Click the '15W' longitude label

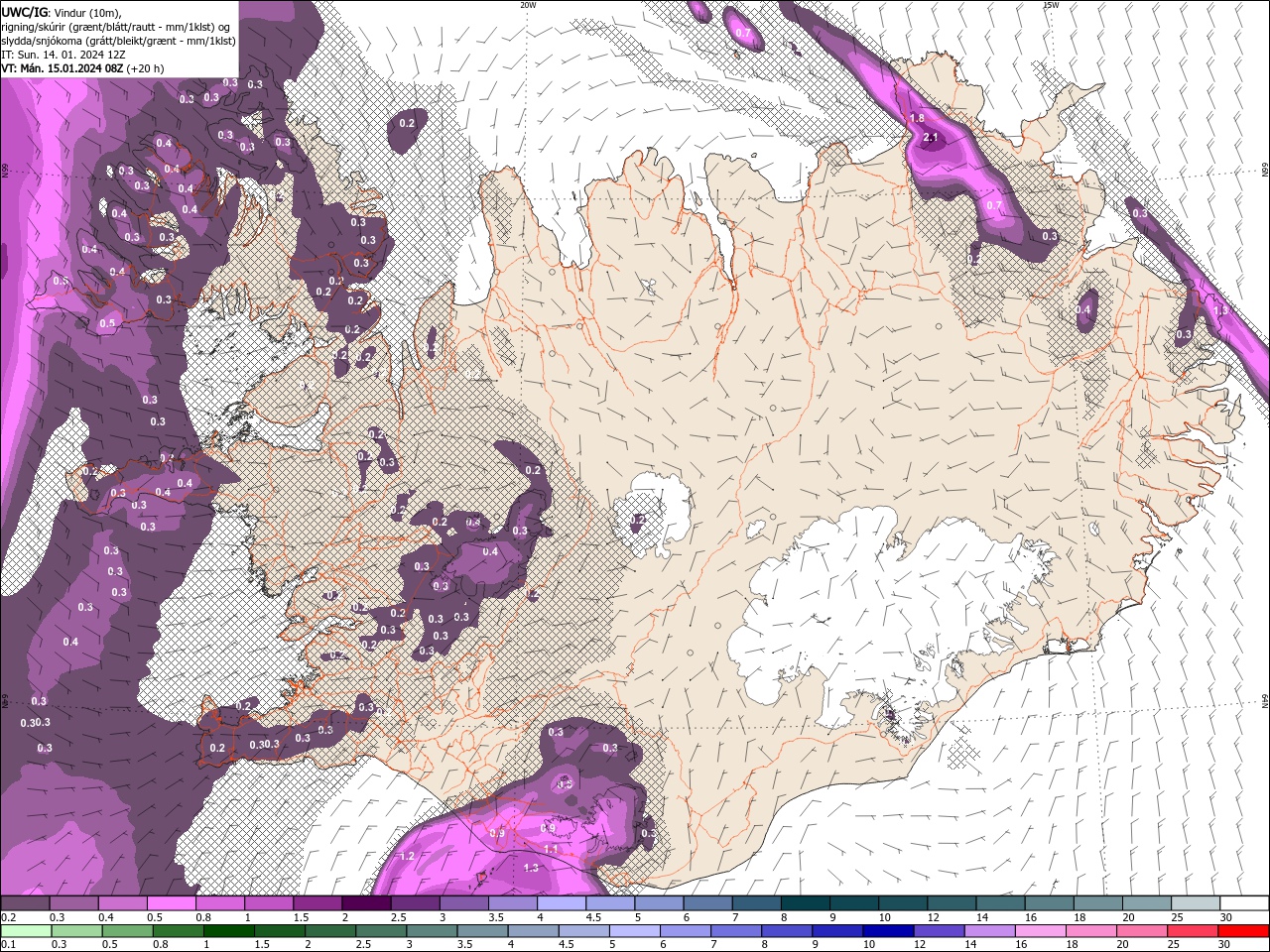point(1051,5)
